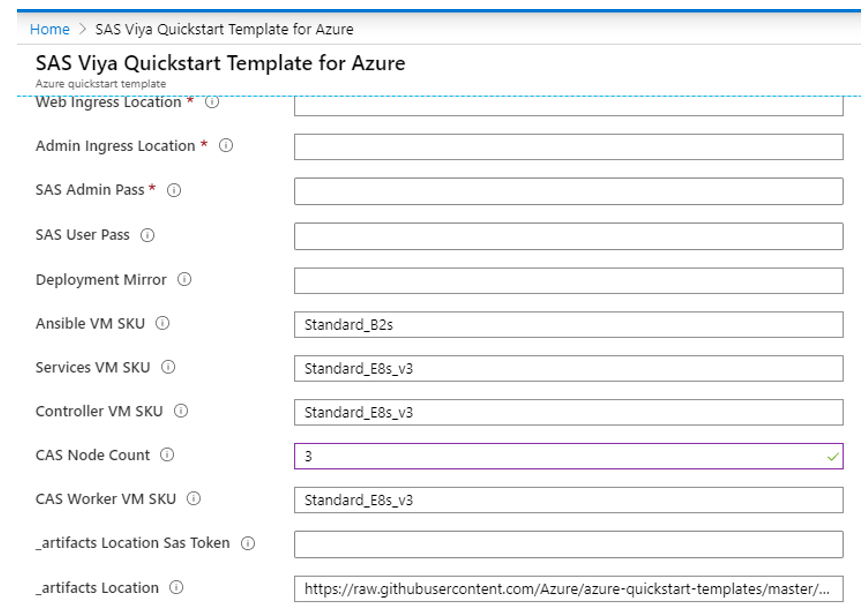Click info icon next to CAS Node Count

click(167, 456)
